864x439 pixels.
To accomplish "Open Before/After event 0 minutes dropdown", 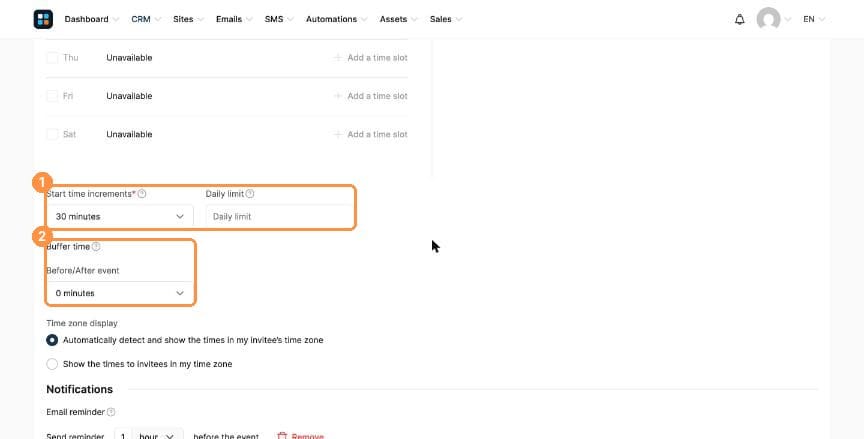I will tap(120, 293).
